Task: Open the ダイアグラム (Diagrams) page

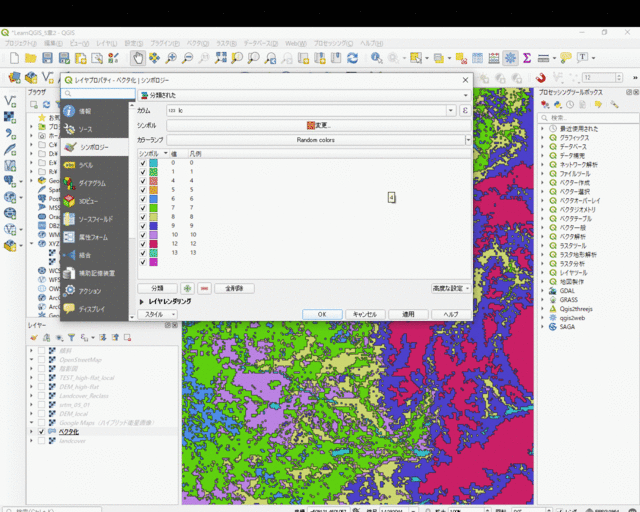Action: (92, 183)
